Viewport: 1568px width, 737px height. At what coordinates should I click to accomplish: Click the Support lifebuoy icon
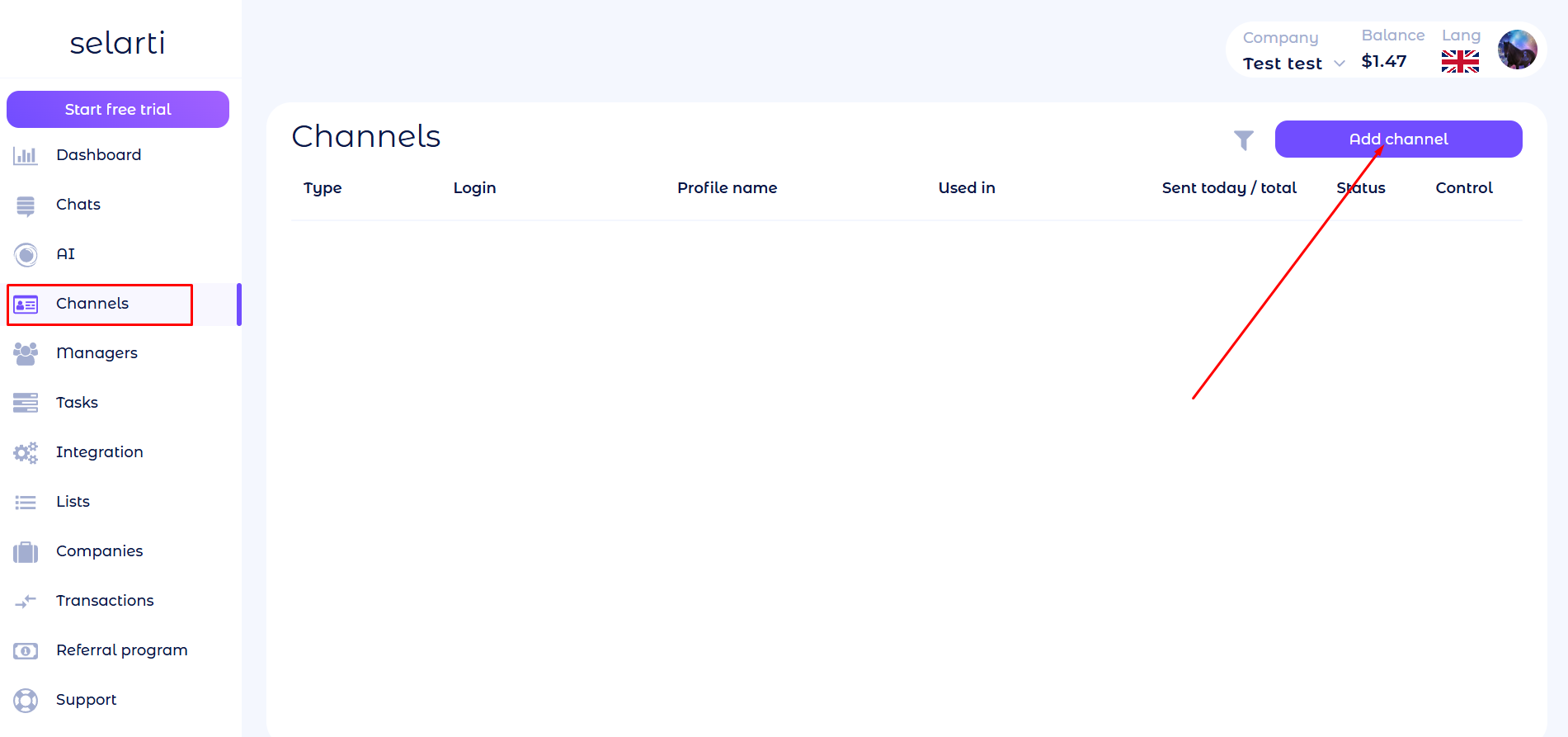tap(26, 701)
